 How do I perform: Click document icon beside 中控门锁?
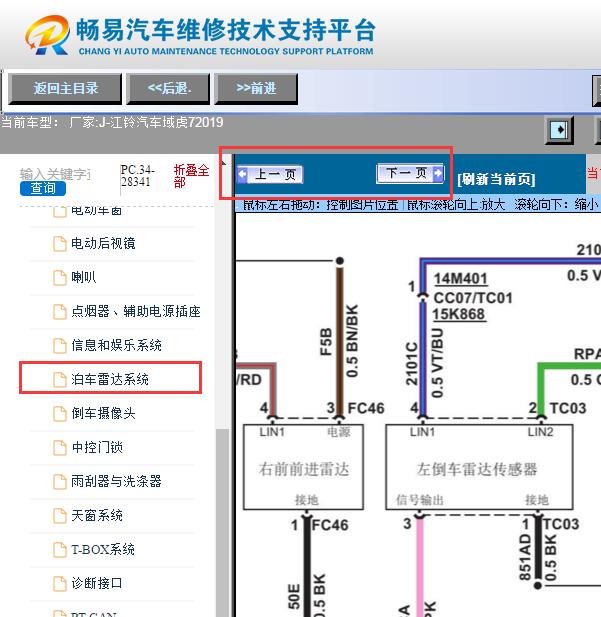click(x=59, y=448)
